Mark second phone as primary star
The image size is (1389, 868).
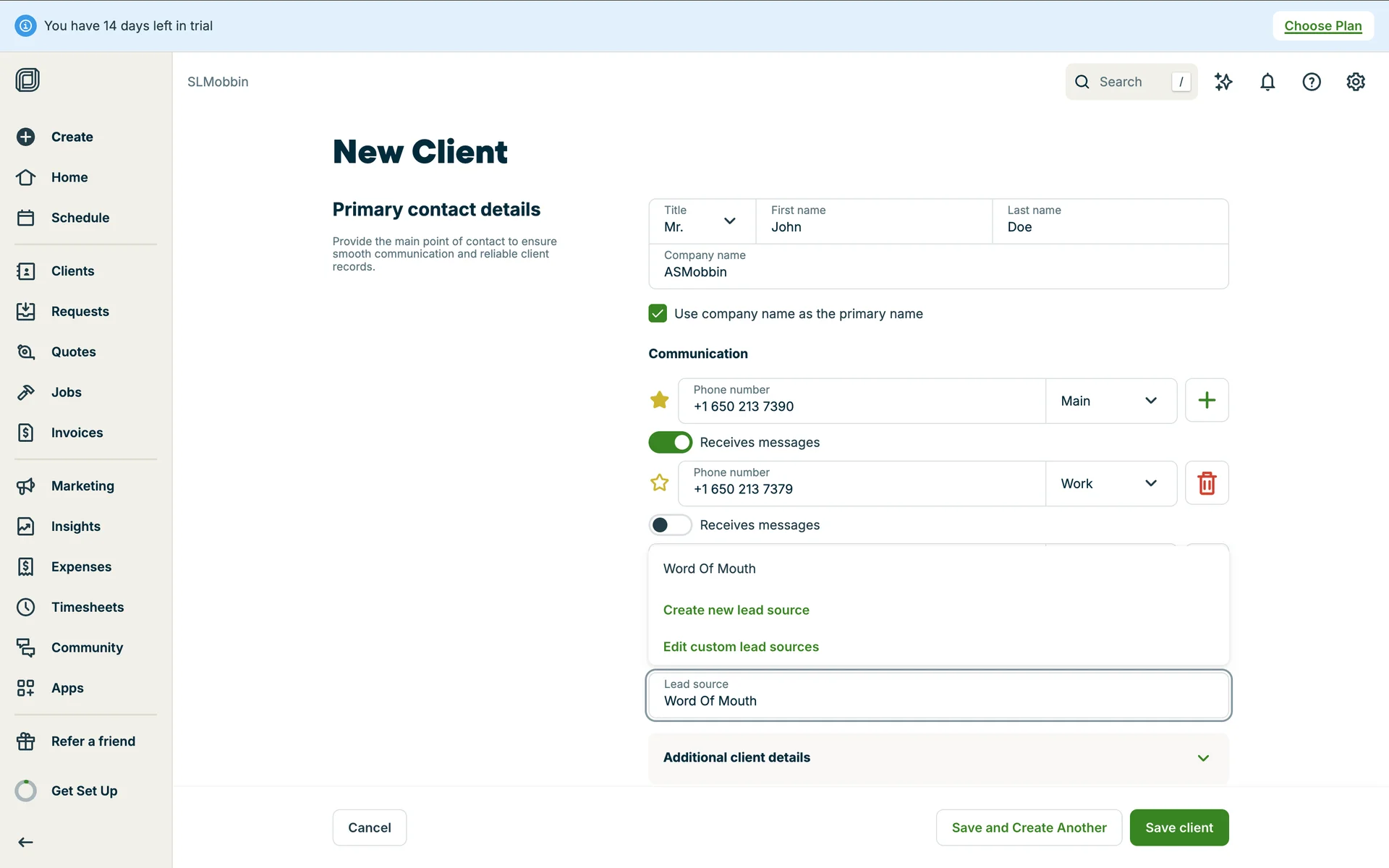click(659, 482)
